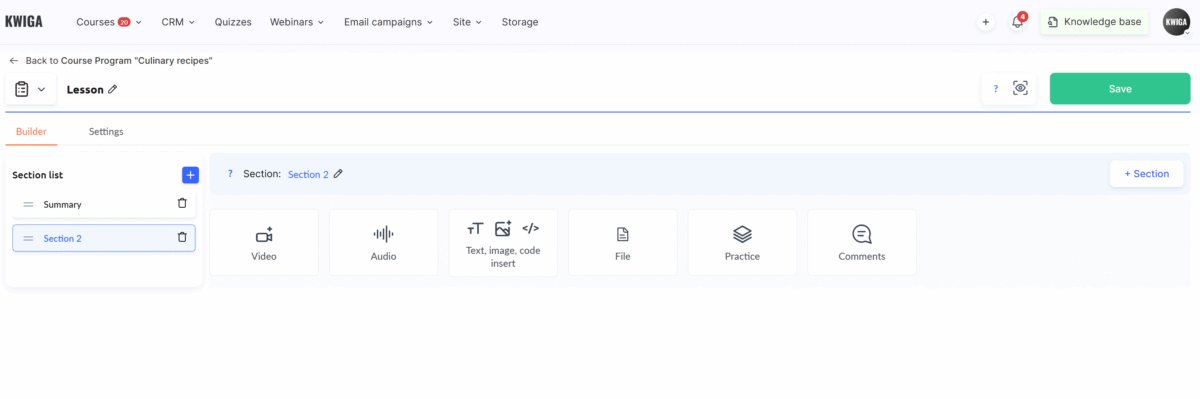Image resolution: width=1200 pixels, height=399 pixels.
Task: Click the Lesson title text
Action: [85, 89]
